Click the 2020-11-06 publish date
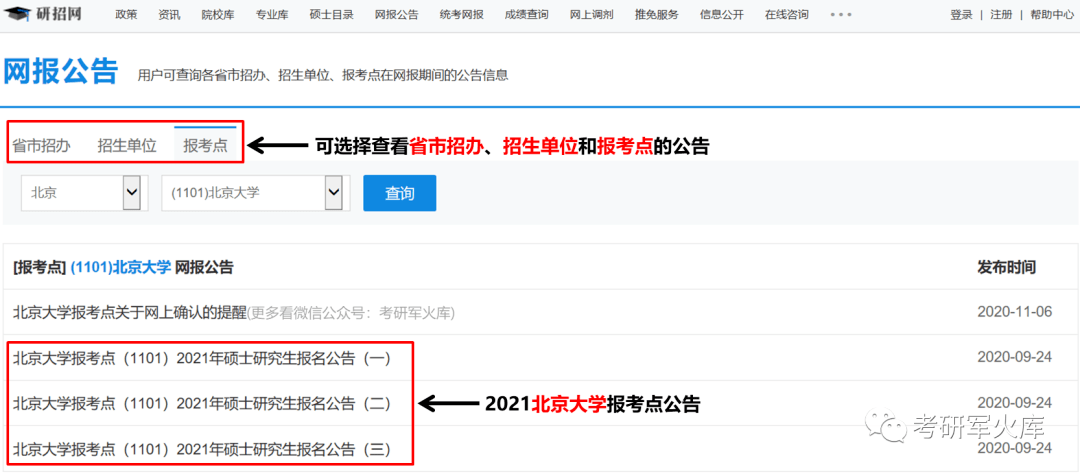The height and width of the screenshot is (474, 1080). (1015, 312)
